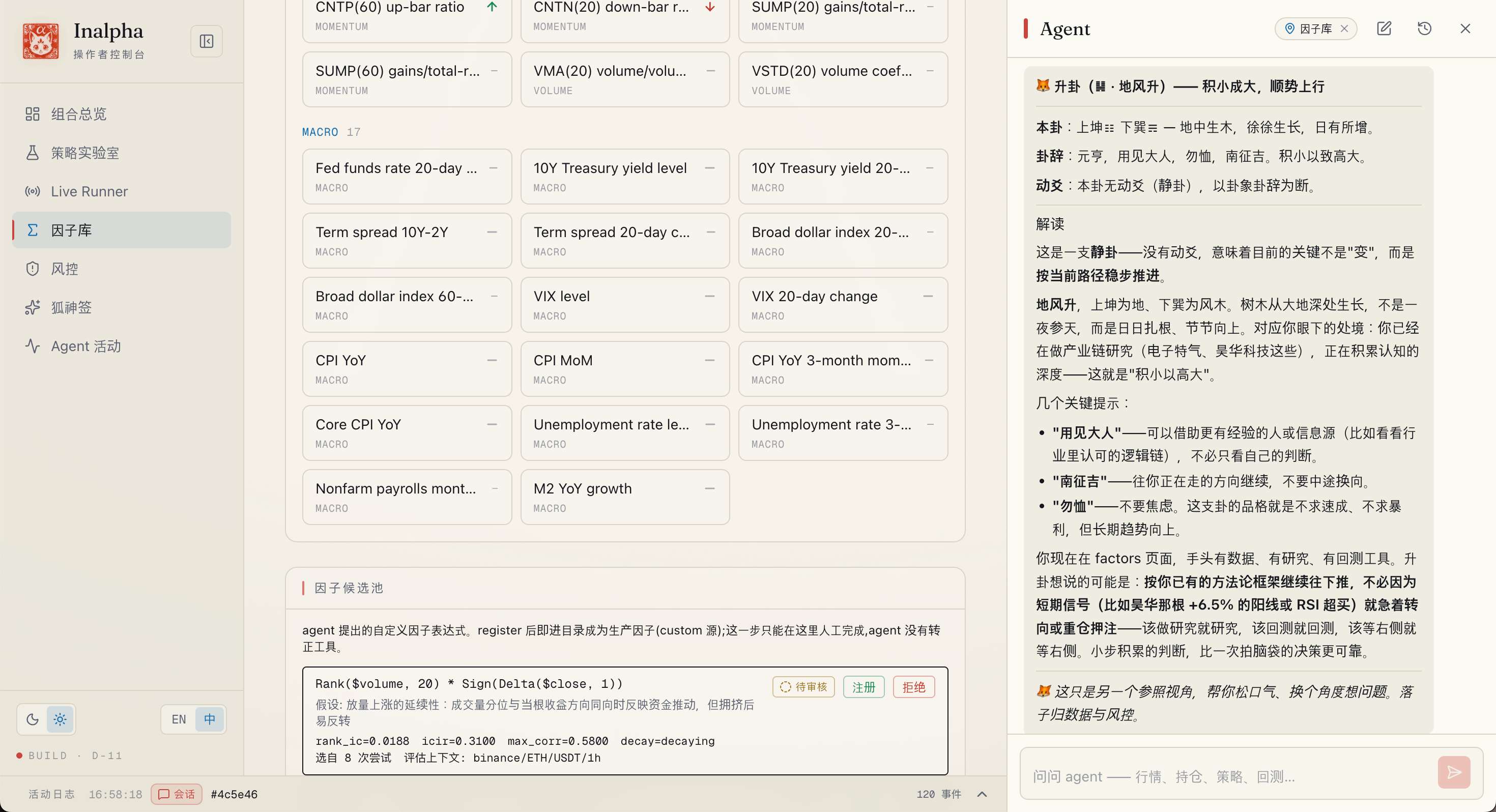
Task: Switch language to EN
Action: (x=179, y=719)
